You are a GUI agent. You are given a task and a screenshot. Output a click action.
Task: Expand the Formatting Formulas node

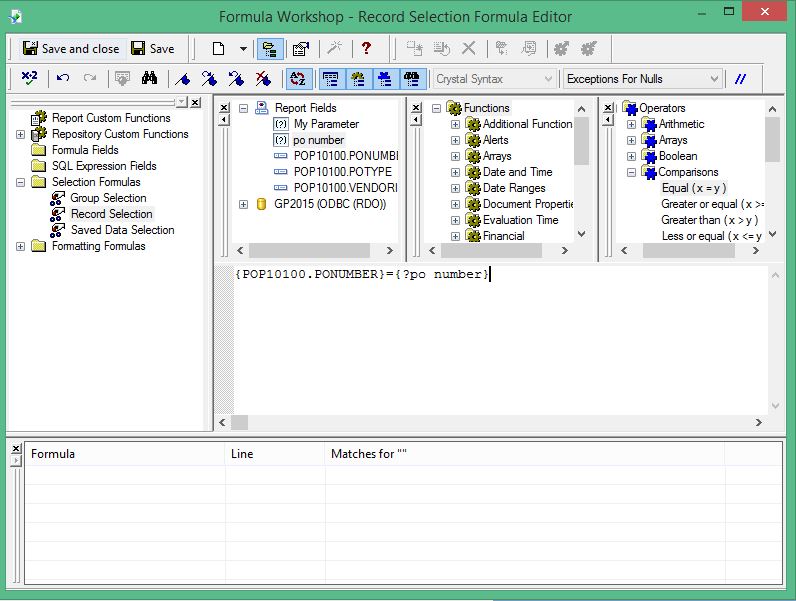coord(20,247)
